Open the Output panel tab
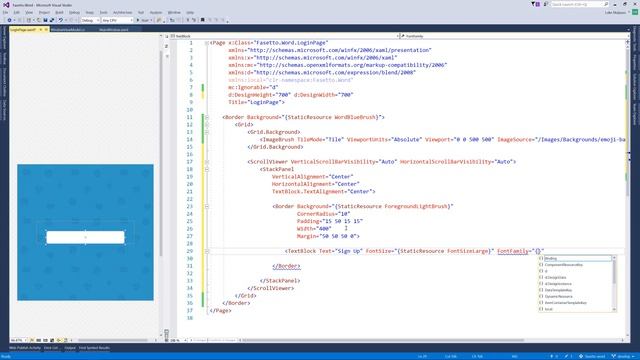 click(x=70, y=348)
